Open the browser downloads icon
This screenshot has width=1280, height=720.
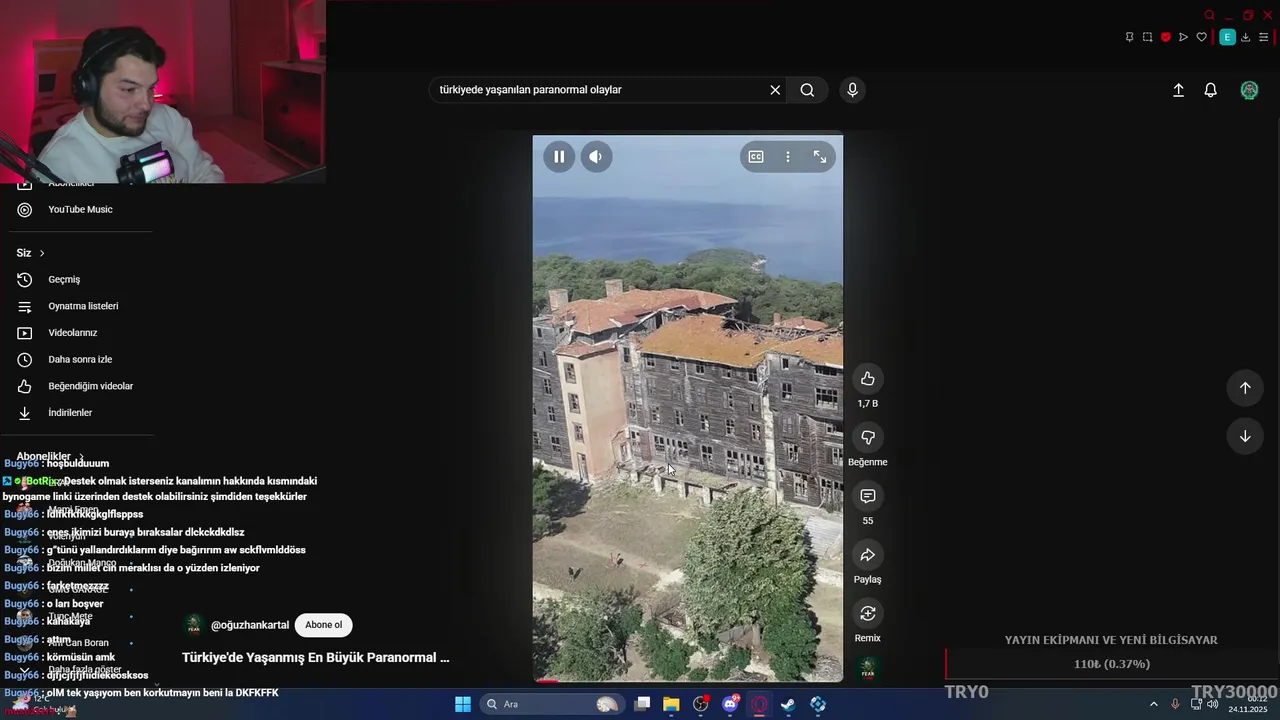(x=1246, y=37)
